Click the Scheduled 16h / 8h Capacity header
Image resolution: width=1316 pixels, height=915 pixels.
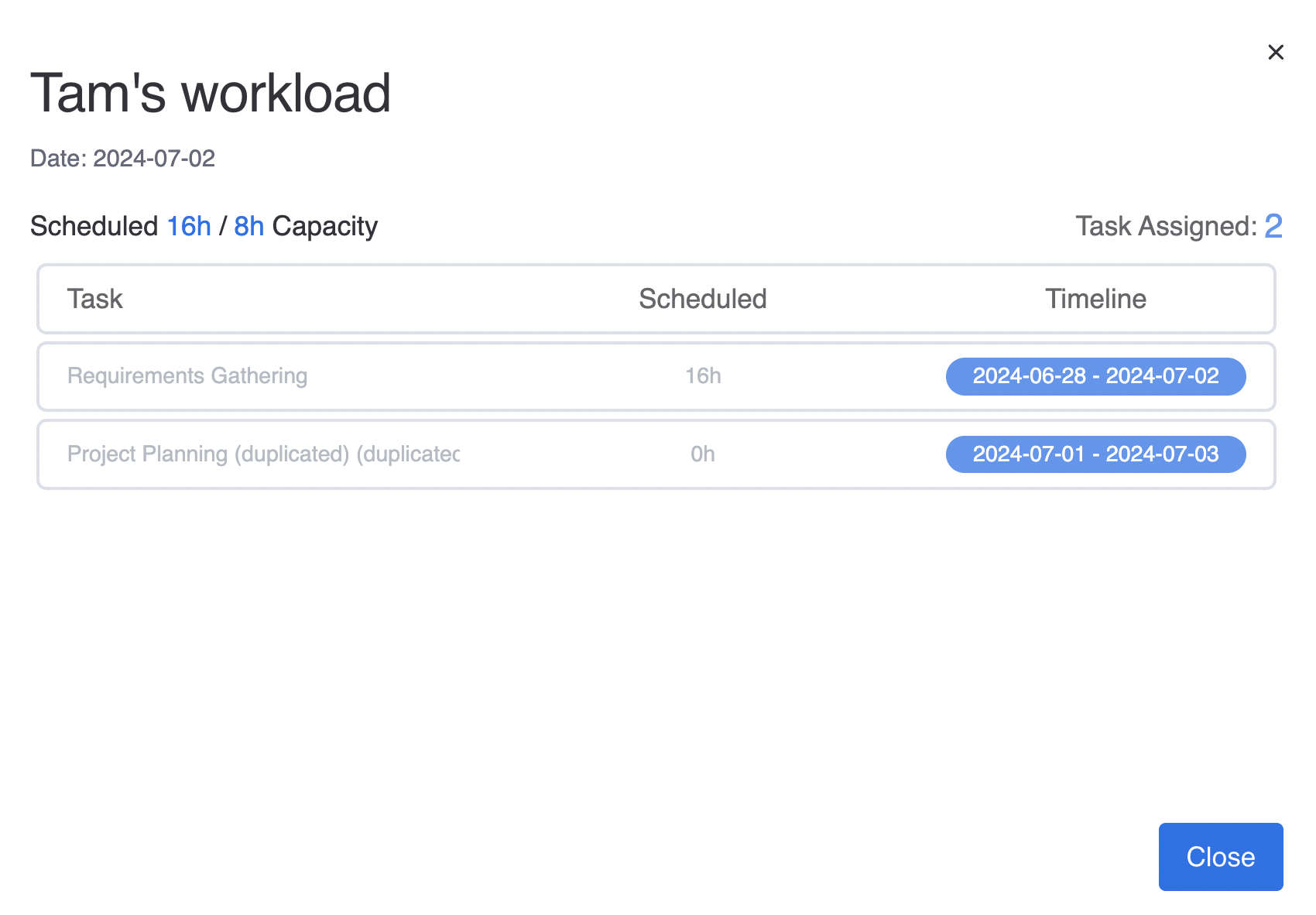[x=204, y=225]
